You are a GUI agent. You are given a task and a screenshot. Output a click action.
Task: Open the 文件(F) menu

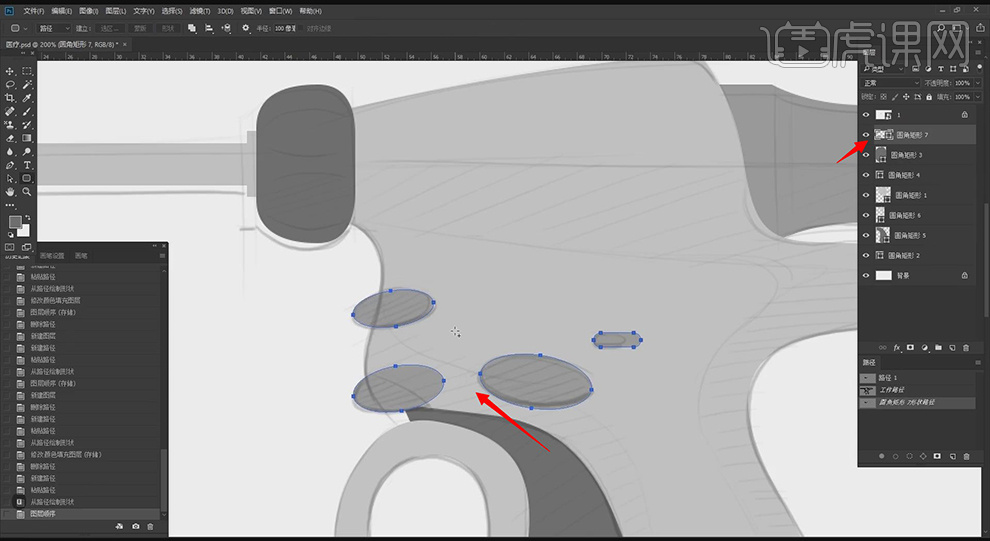(33, 11)
